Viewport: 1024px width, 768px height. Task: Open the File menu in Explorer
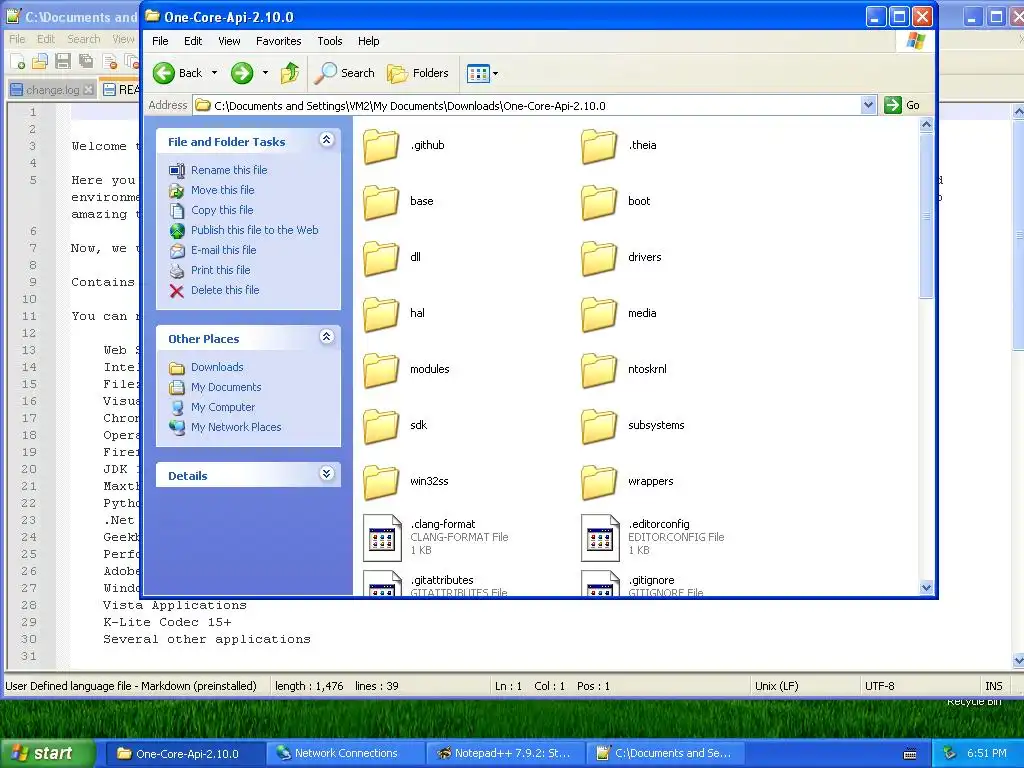161,41
